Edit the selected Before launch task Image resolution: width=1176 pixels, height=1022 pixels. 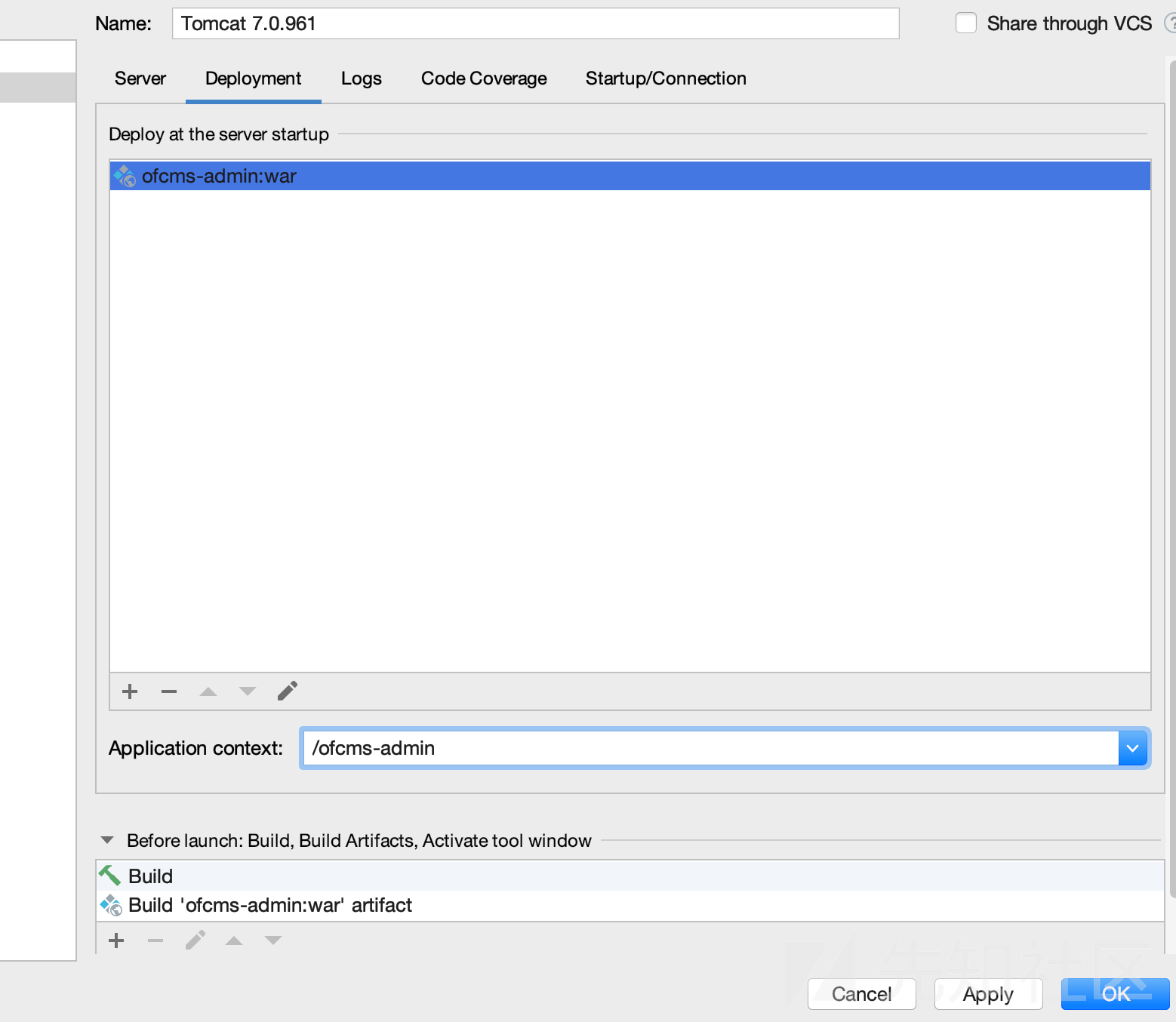pos(195,940)
